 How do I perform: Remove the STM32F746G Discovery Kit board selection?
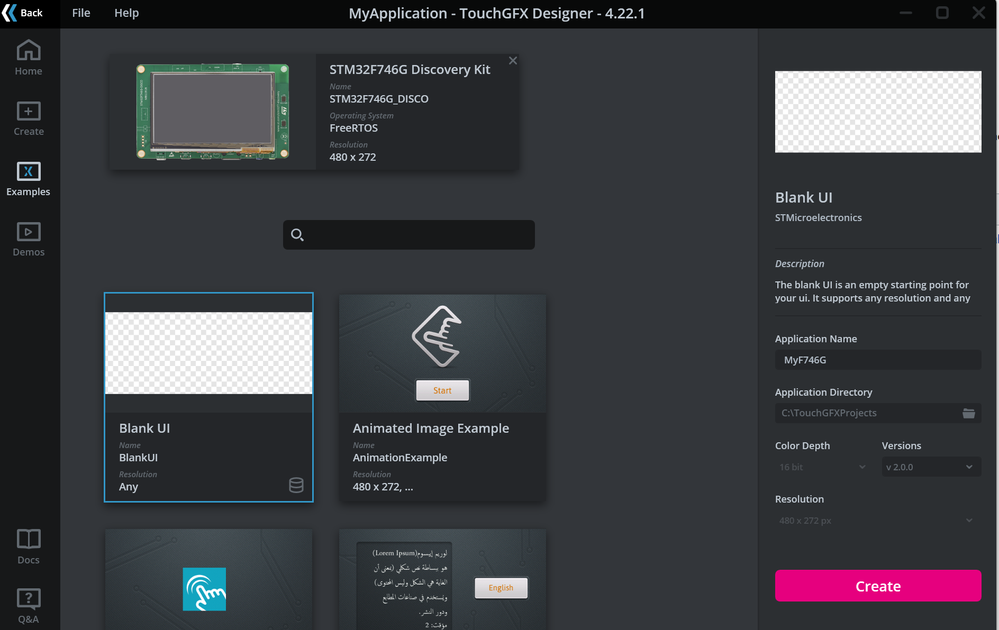click(513, 61)
